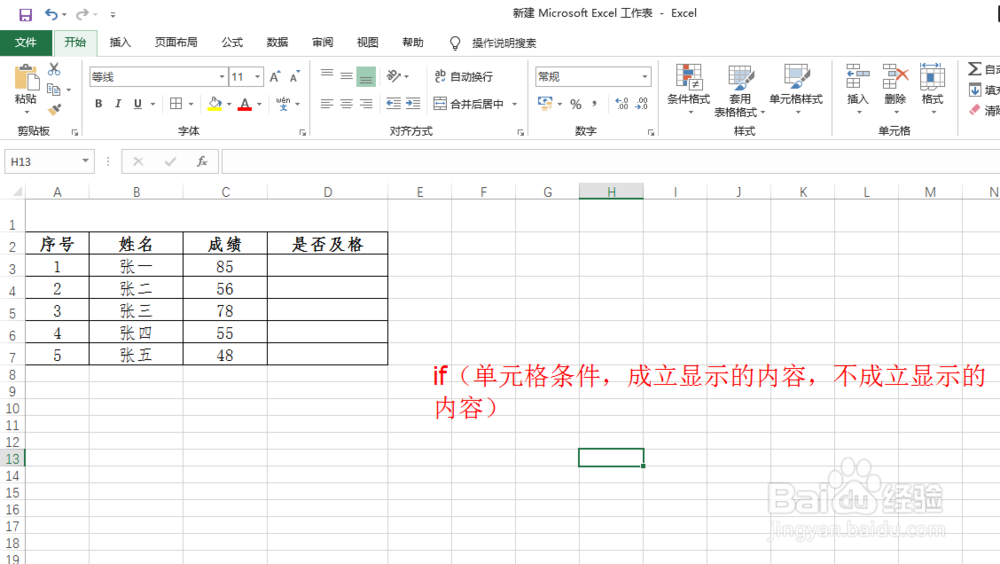The width and height of the screenshot is (1000, 564).
Task: Toggle Bold formatting
Action: [x=99, y=103]
